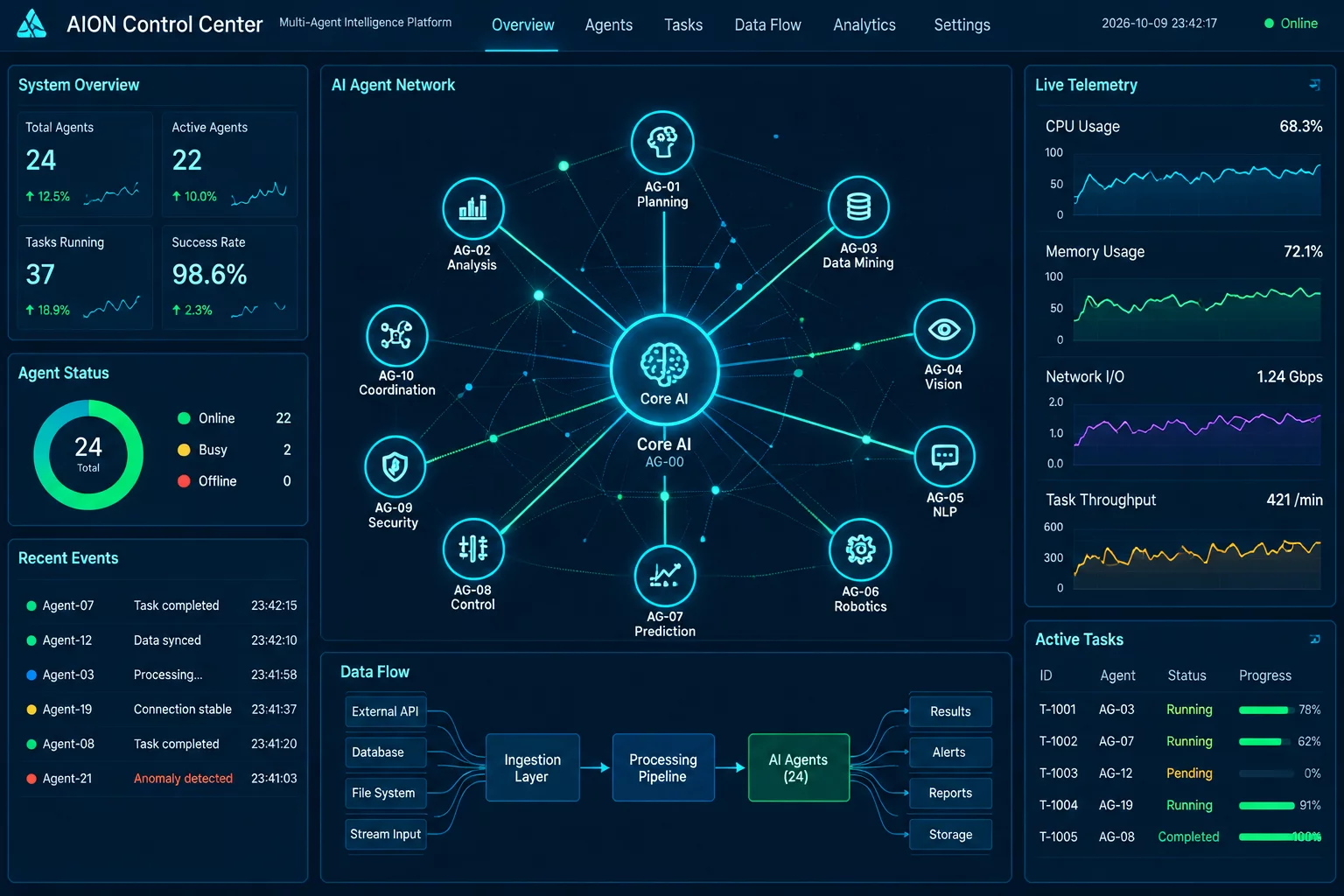Go to the Data Flow tab

click(x=768, y=25)
